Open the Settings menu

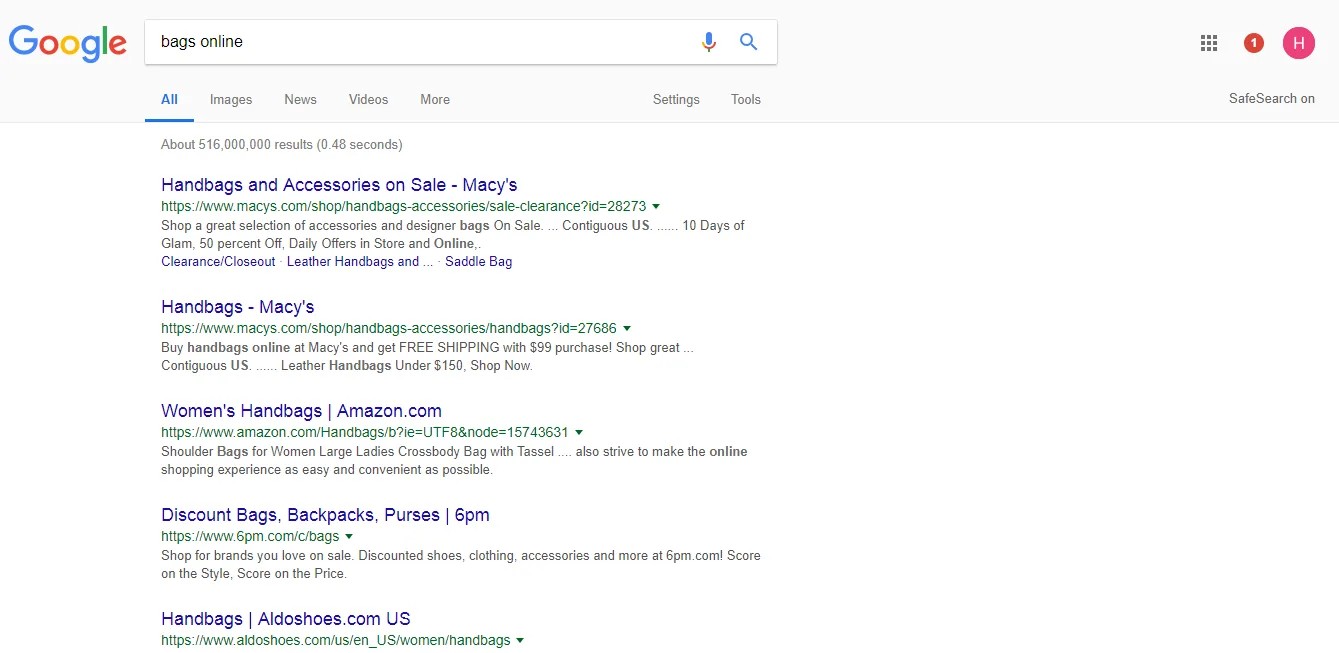676,99
